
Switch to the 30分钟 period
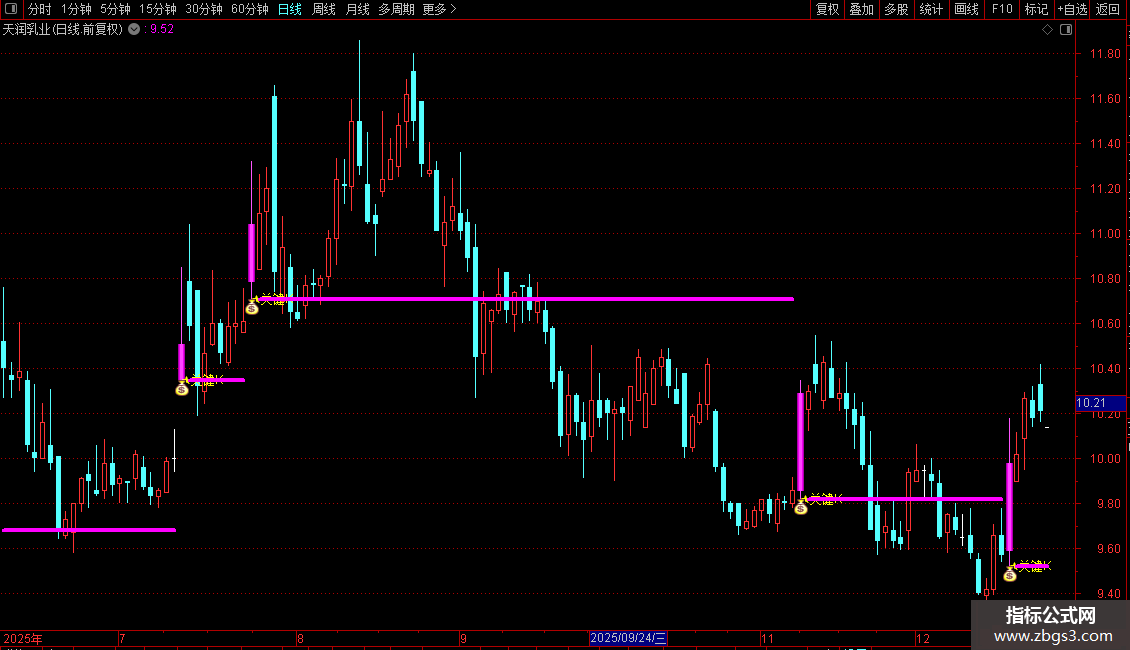(204, 9)
